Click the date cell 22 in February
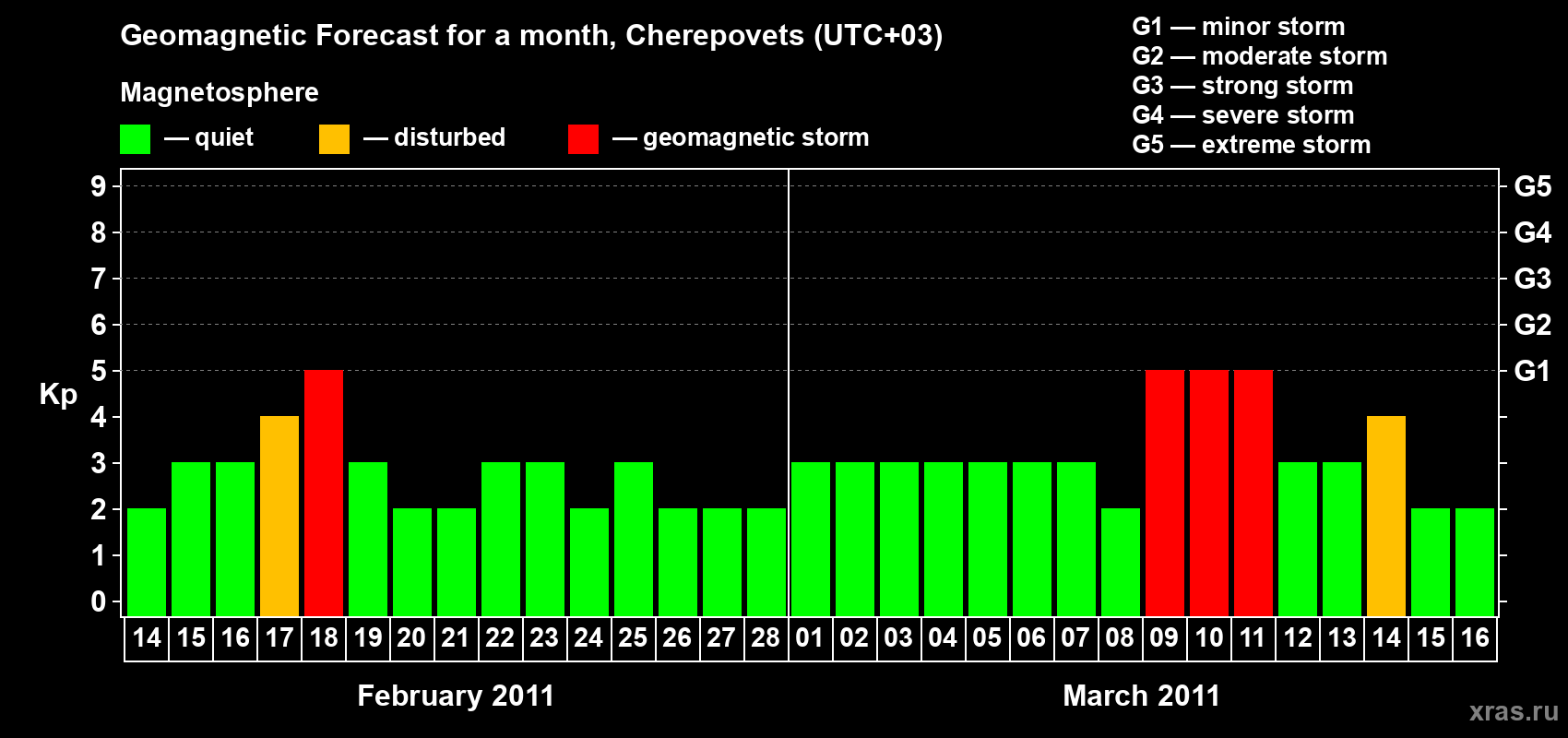The height and width of the screenshot is (738, 1568). 500,638
